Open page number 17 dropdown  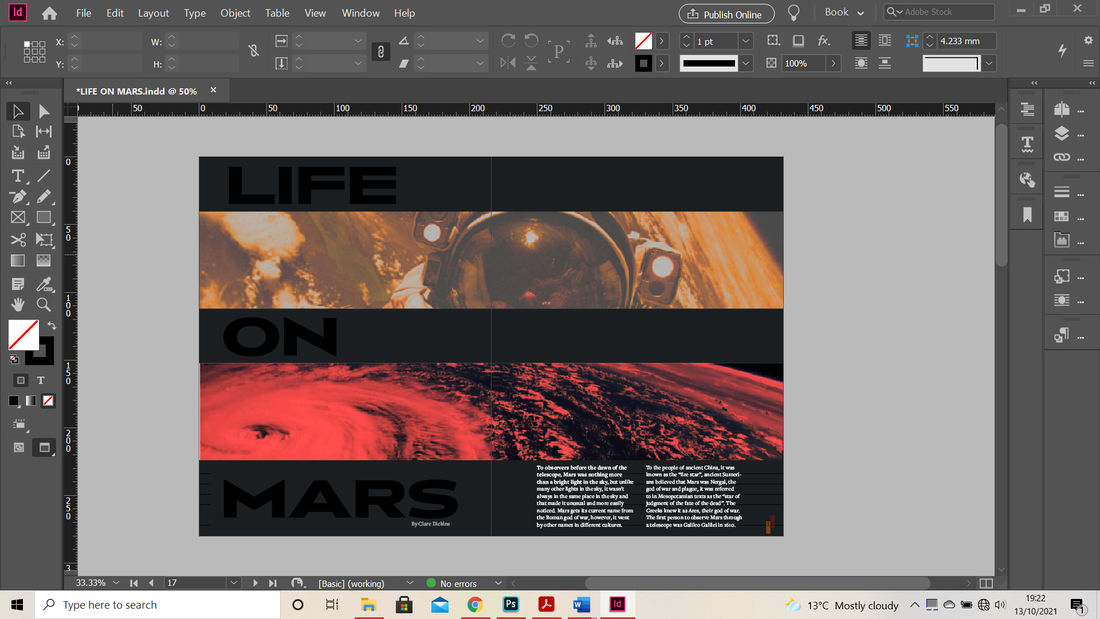[x=234, y=583]
